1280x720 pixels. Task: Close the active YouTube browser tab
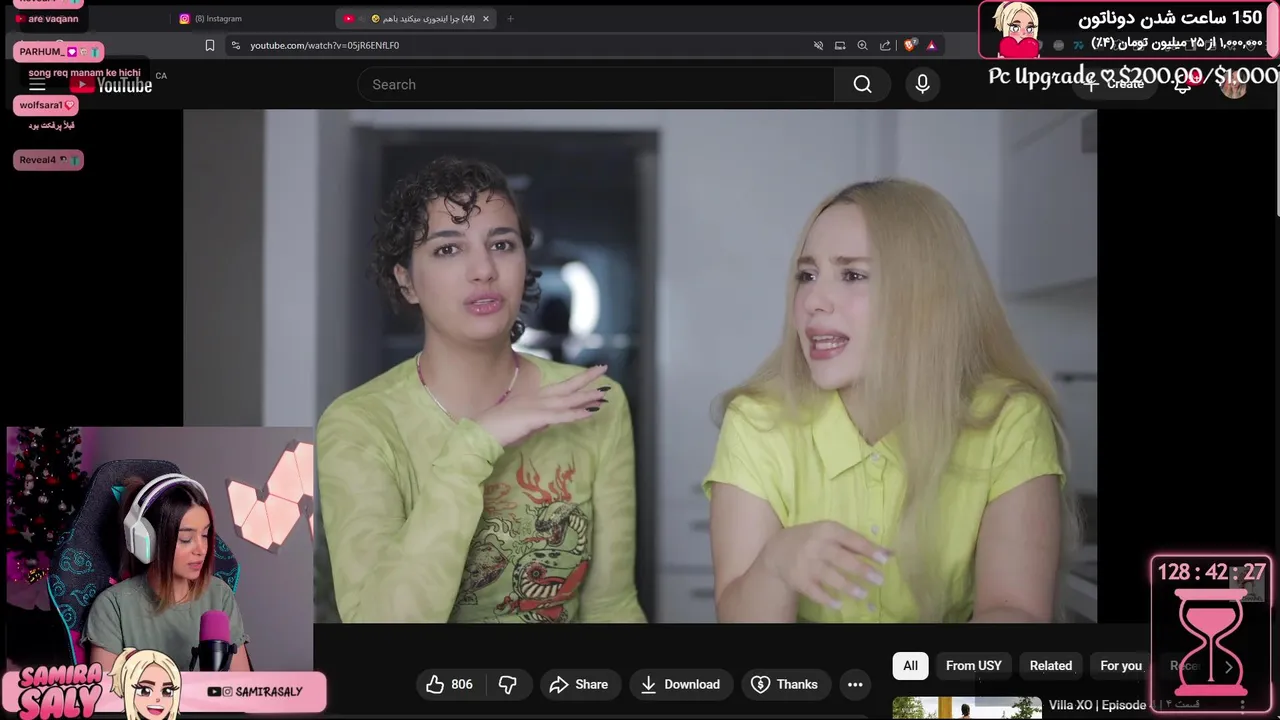(x=486, y=18)
